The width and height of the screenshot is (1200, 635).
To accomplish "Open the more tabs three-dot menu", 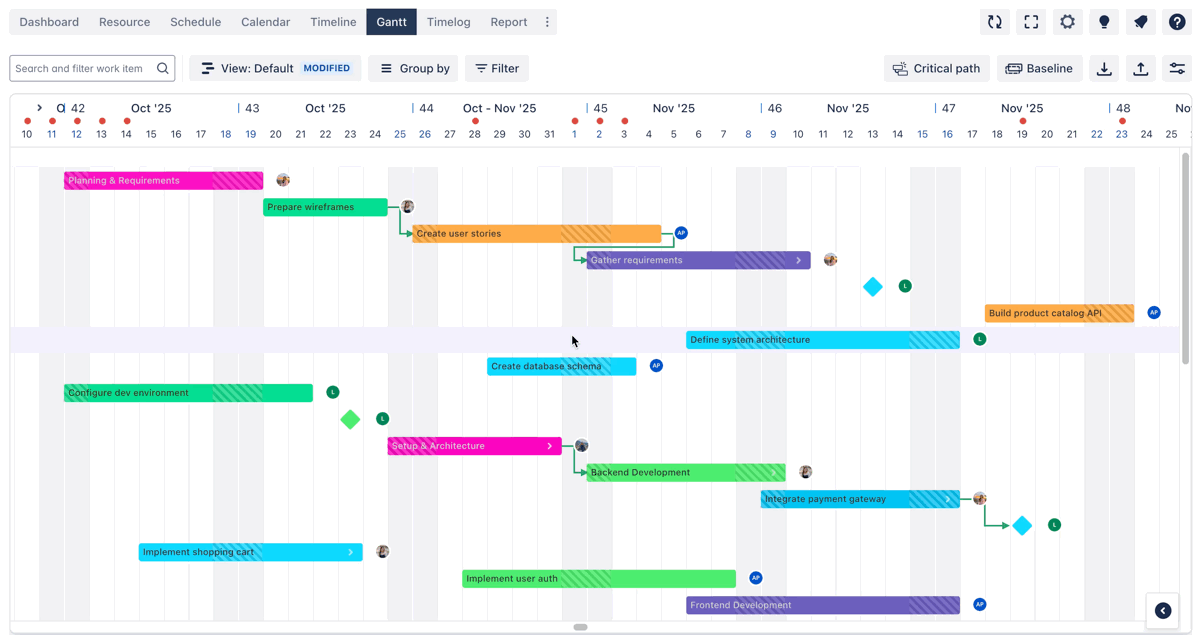I will click(547, 22).
